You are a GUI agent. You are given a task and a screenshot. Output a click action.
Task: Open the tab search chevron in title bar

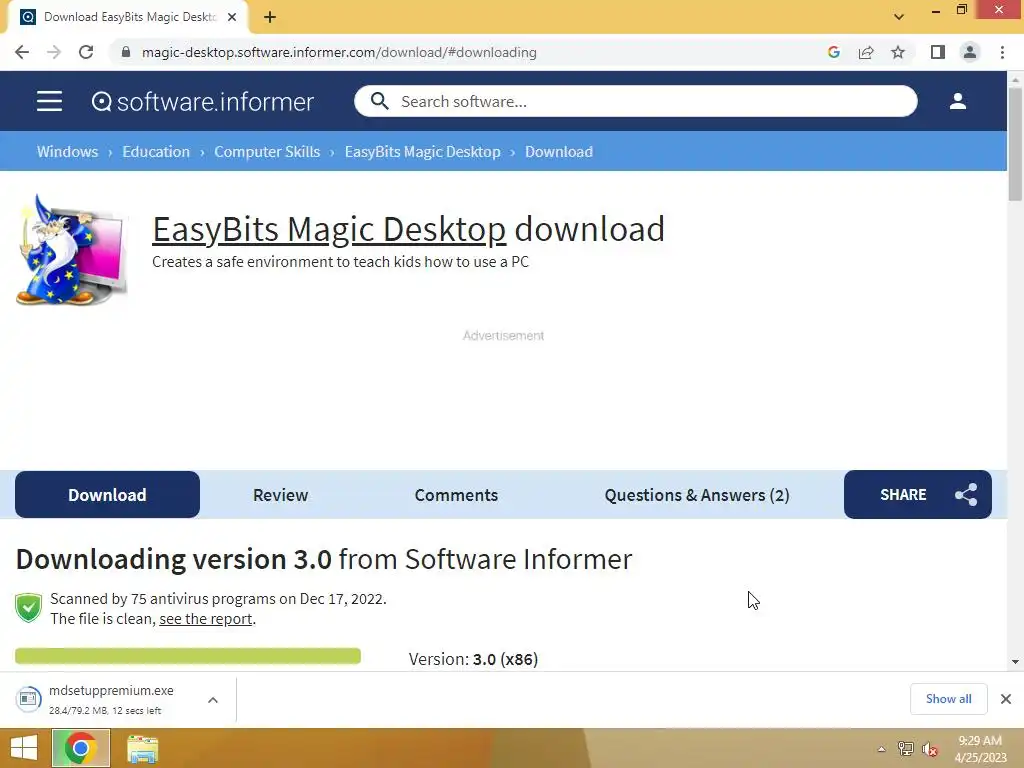pos(899,17)
